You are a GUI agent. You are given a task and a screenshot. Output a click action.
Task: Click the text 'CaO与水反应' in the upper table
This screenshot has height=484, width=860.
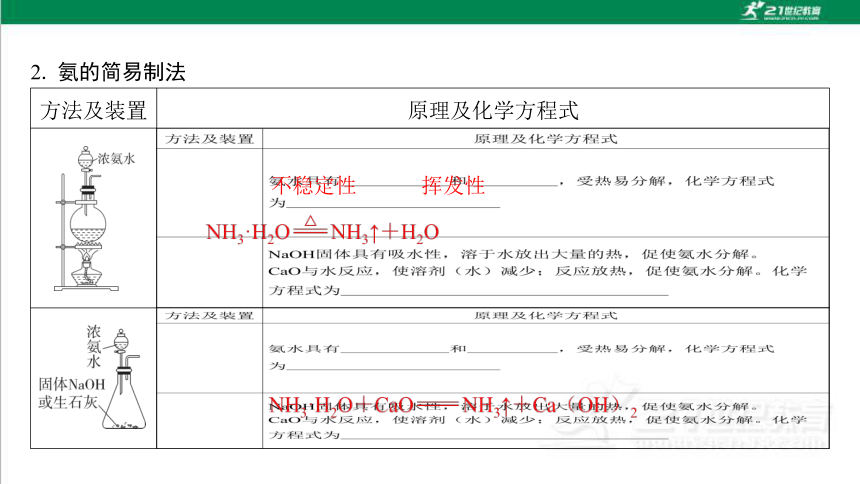[321, 271]
